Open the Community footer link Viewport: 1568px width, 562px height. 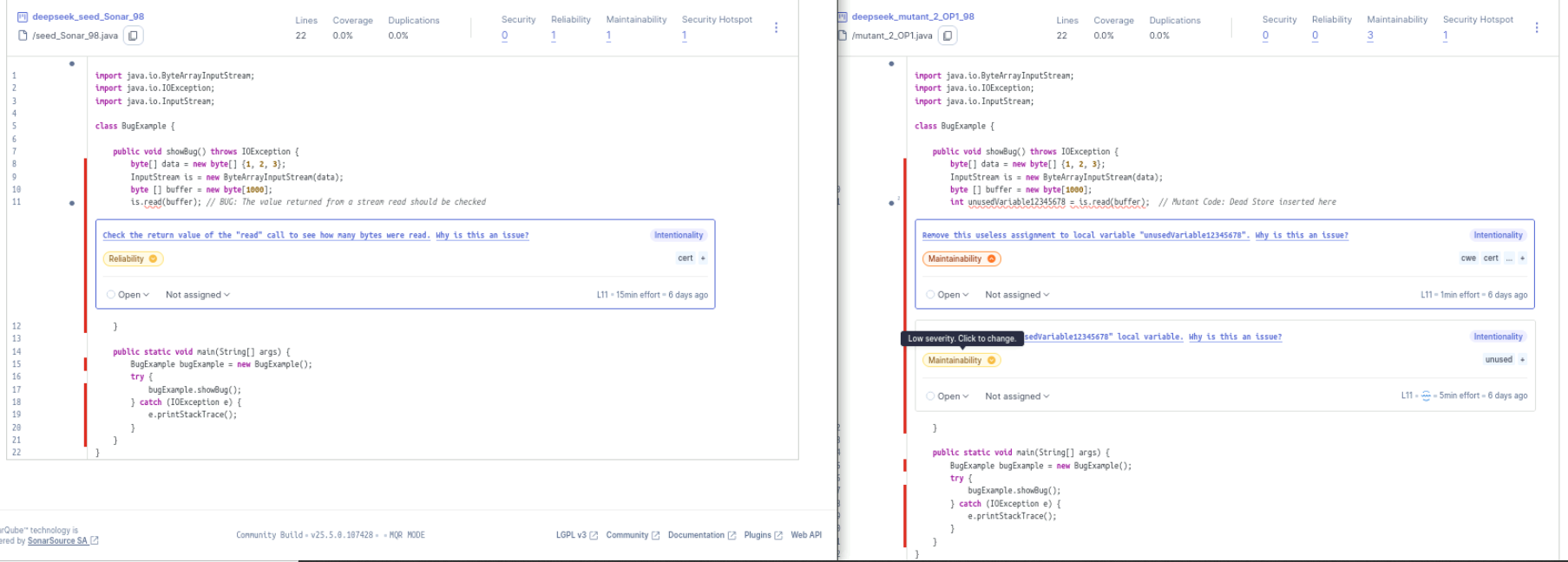click(633, 535)
